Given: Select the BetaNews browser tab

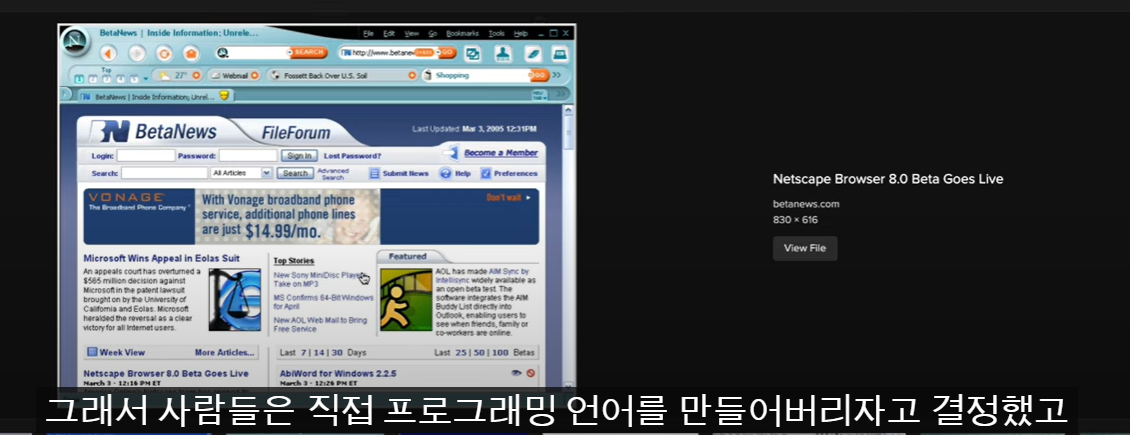Looking at the screenshot, I should tap(156, 95).
